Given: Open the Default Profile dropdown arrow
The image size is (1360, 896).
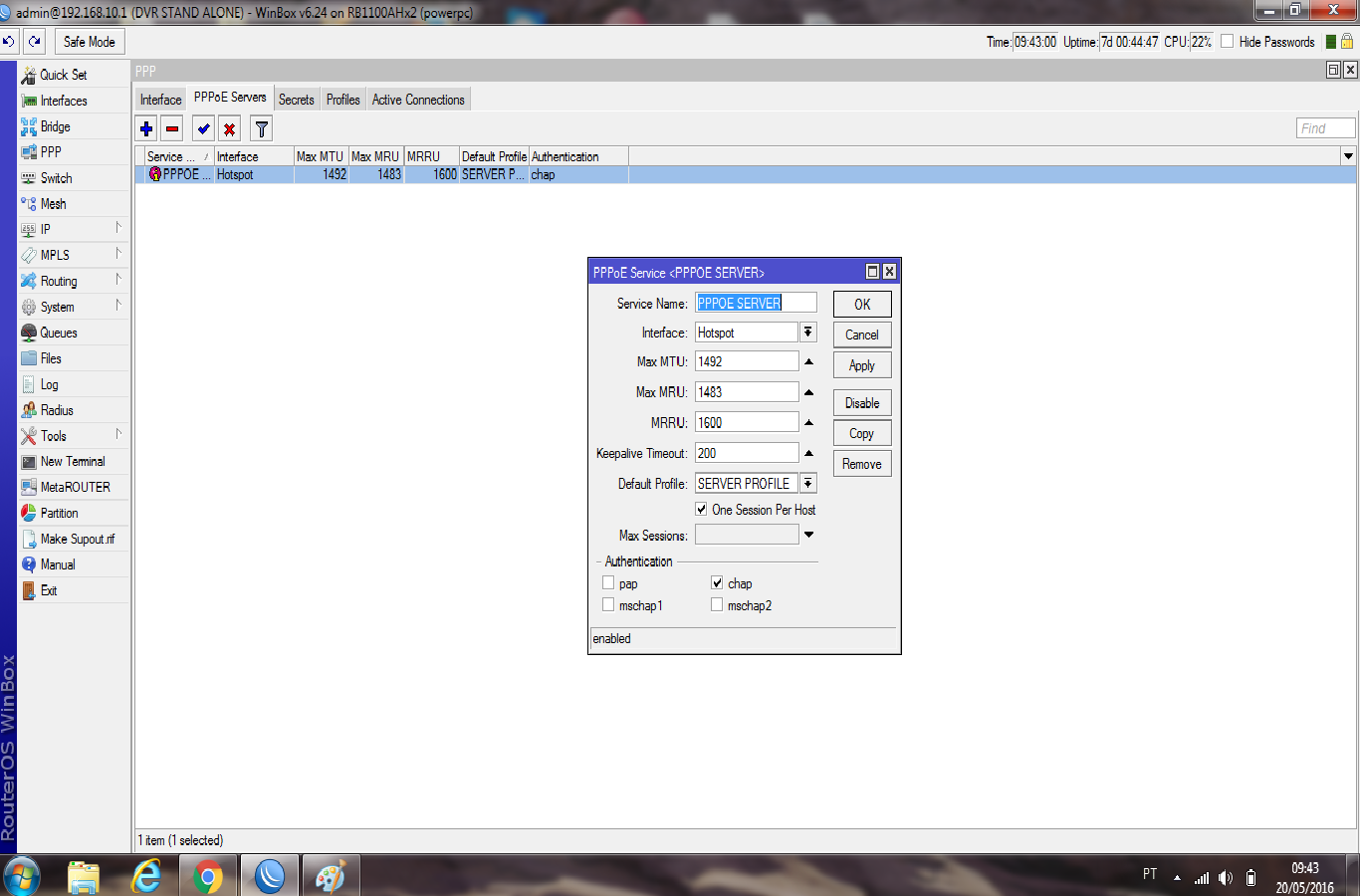Looking at the screenshot, I should coord(808,484).
